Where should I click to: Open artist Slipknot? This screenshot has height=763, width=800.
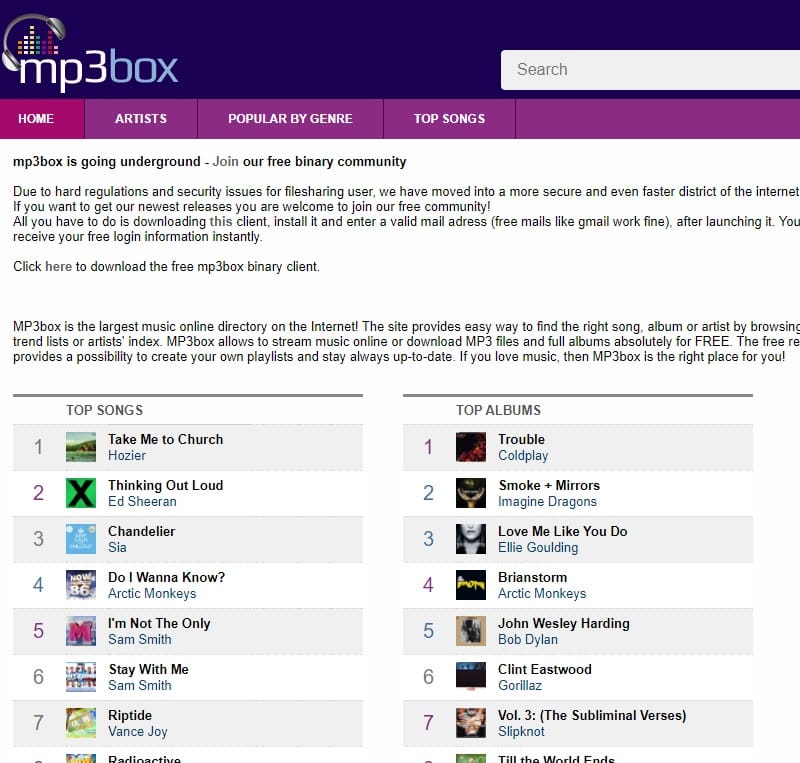pyautogui.click(x=521, y=731)
